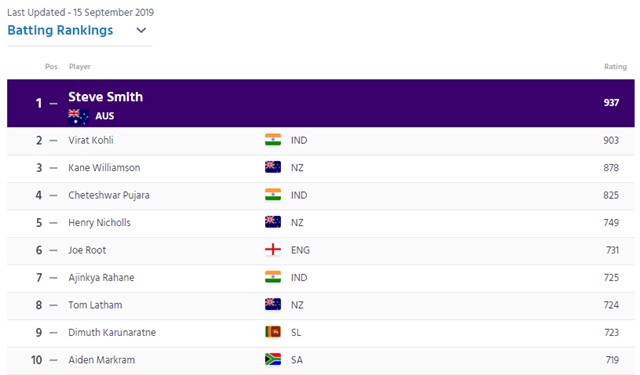The height and width of the screenshot is (375, 640).
Task: Click South Africa flag in Aiden Markram row
Action: click(273, 359)
